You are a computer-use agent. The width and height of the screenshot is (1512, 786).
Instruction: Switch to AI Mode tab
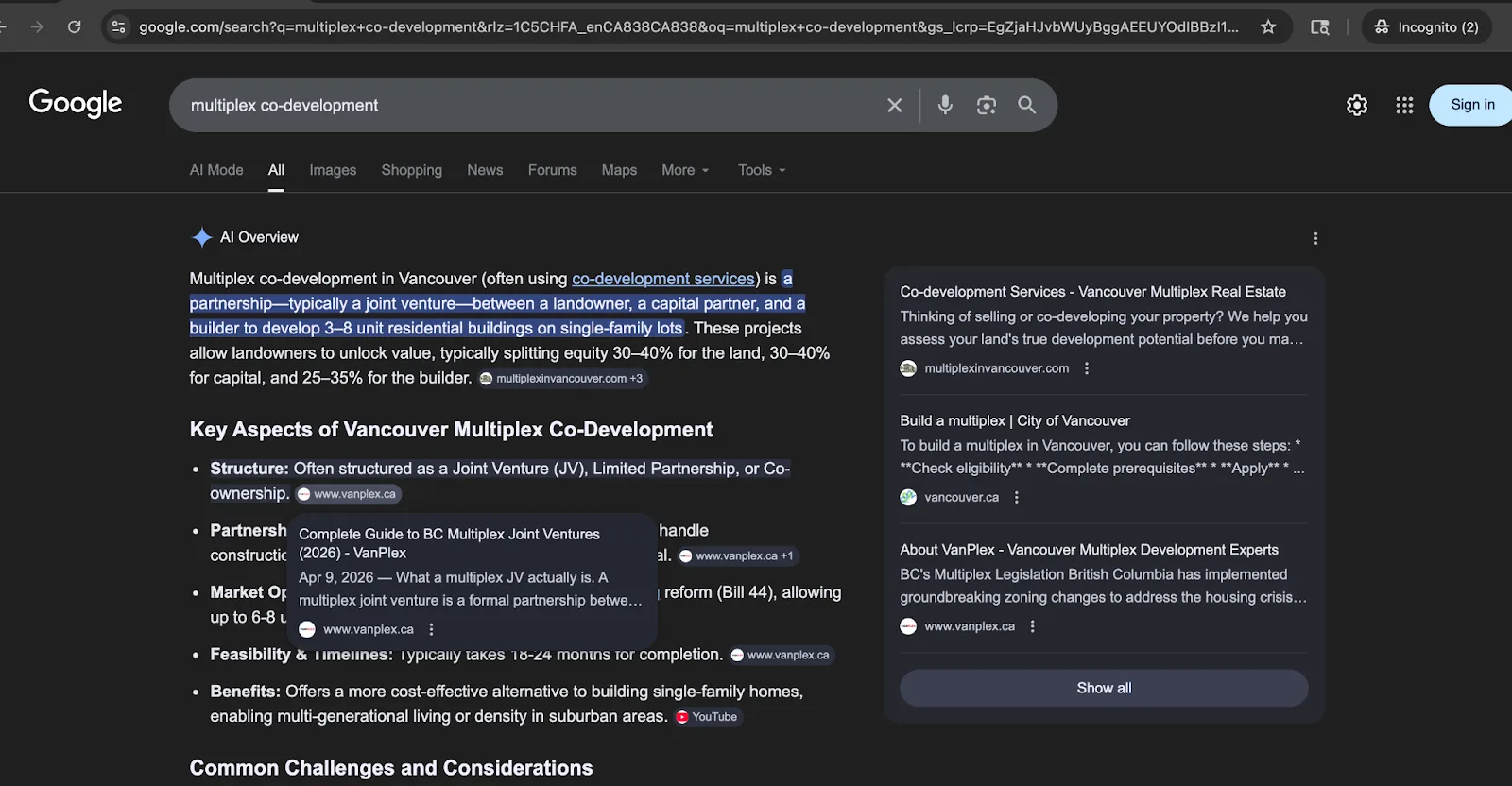216,170
